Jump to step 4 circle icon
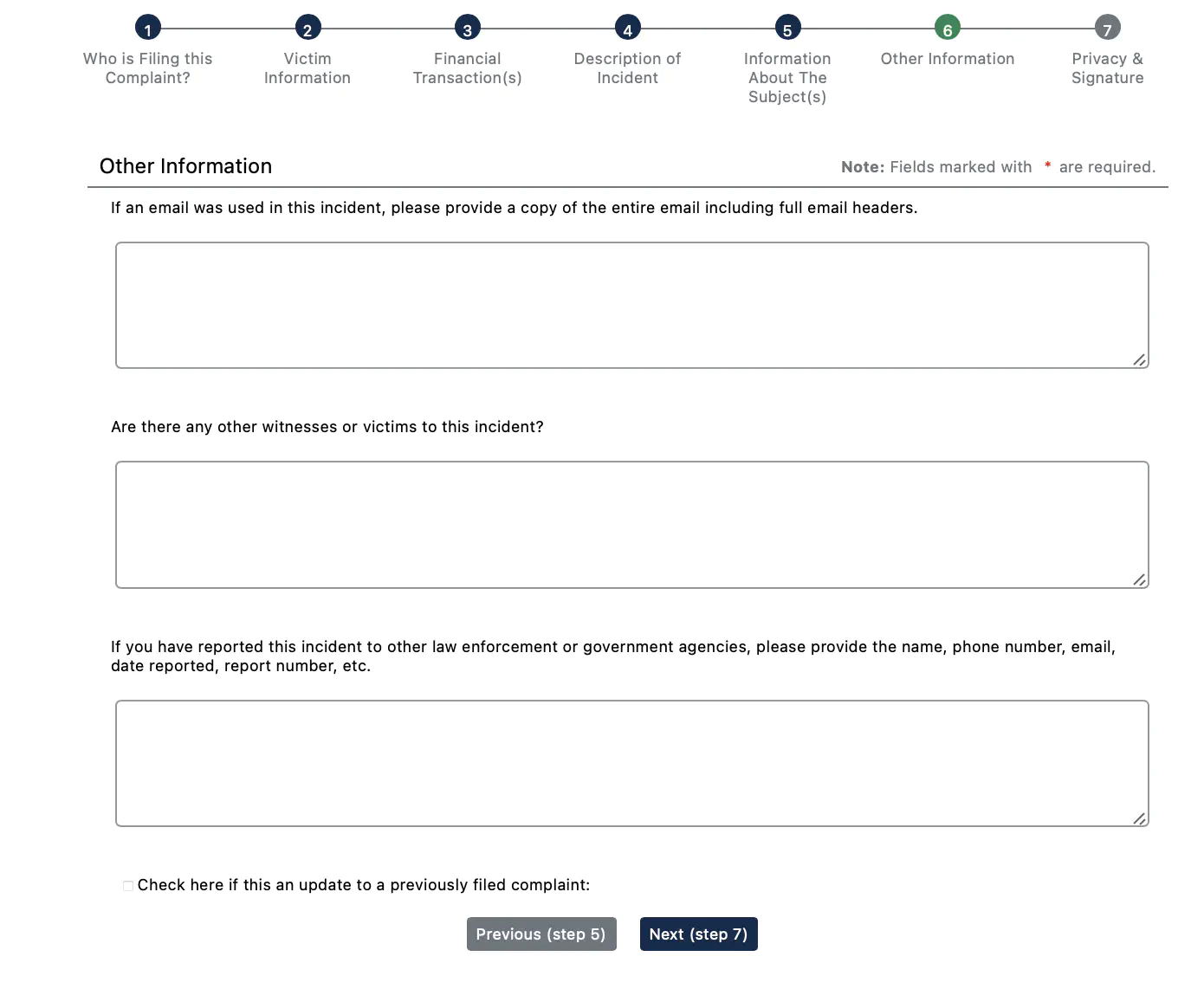 coord(628,28)
